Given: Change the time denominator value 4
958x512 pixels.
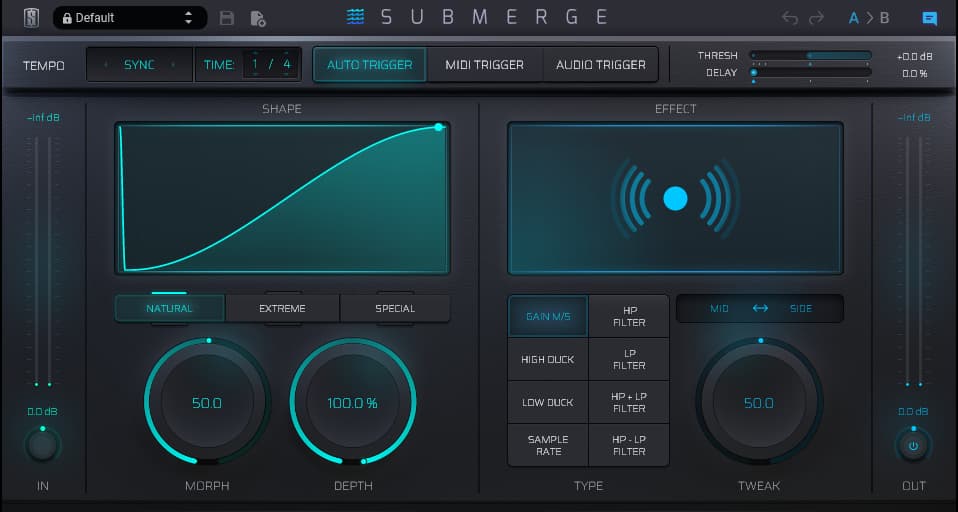Looking at the screenshot, I should 287,64.
